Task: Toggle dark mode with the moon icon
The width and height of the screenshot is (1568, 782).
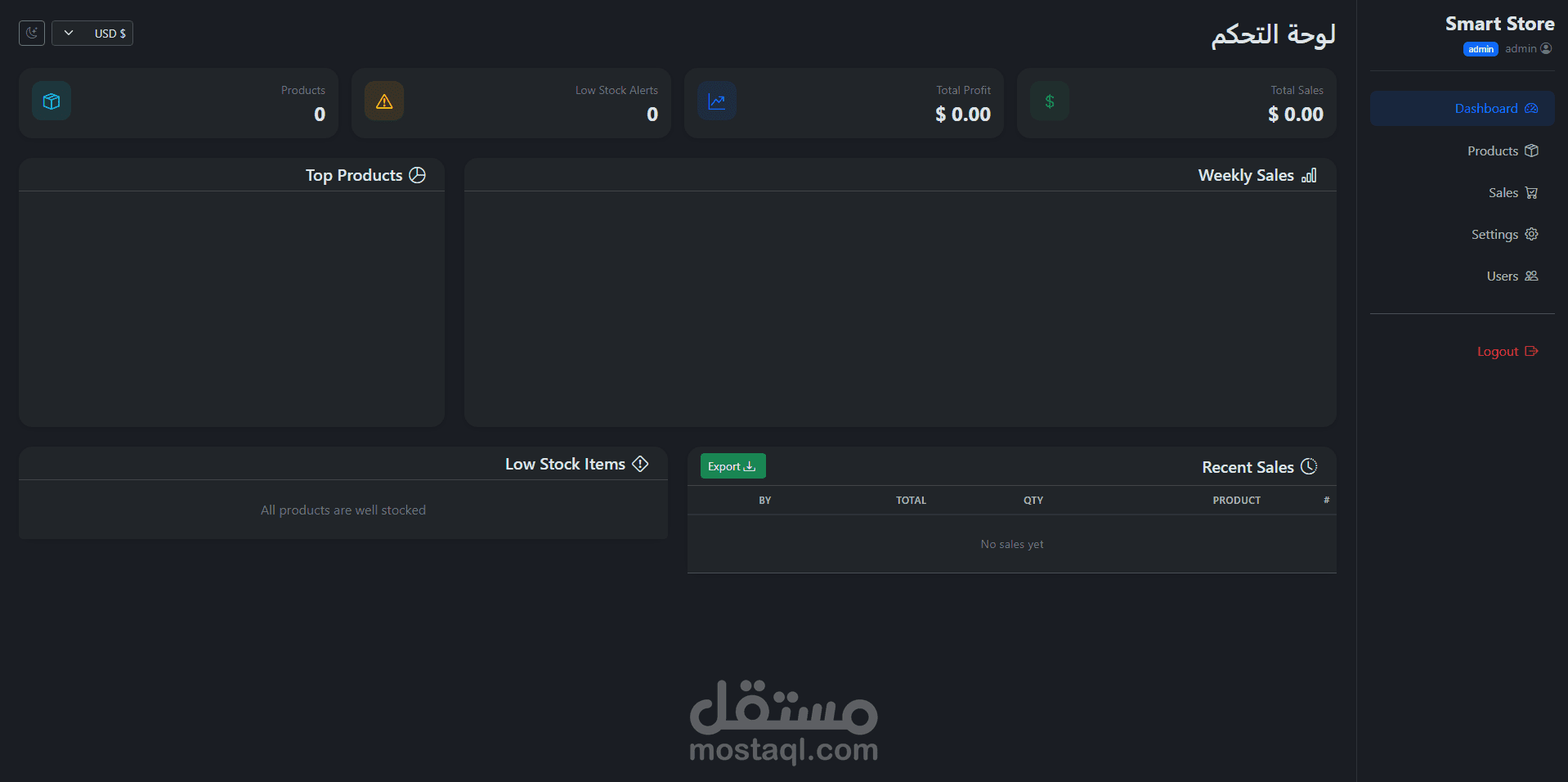Action: tap(30, 33)
